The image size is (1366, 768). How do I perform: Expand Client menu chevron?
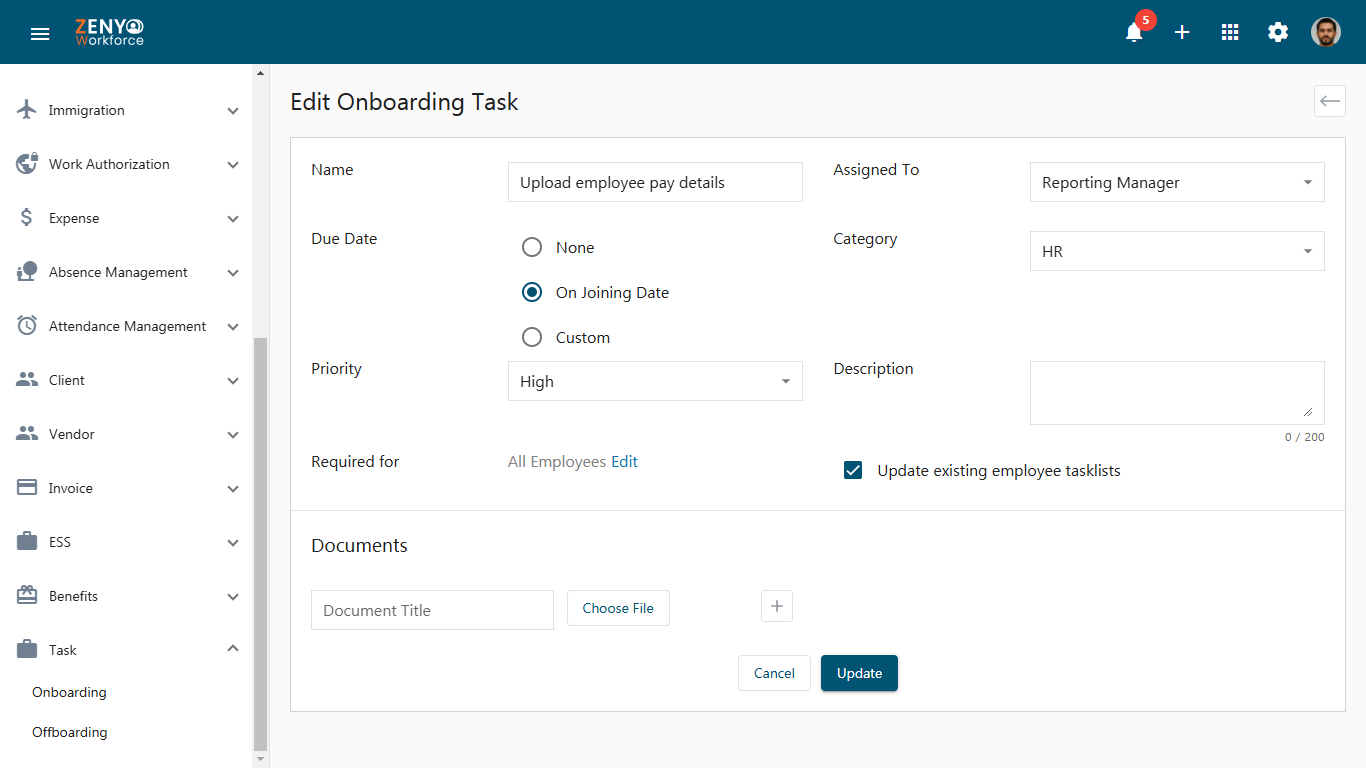pyautogui.click(x=233, y=381)
